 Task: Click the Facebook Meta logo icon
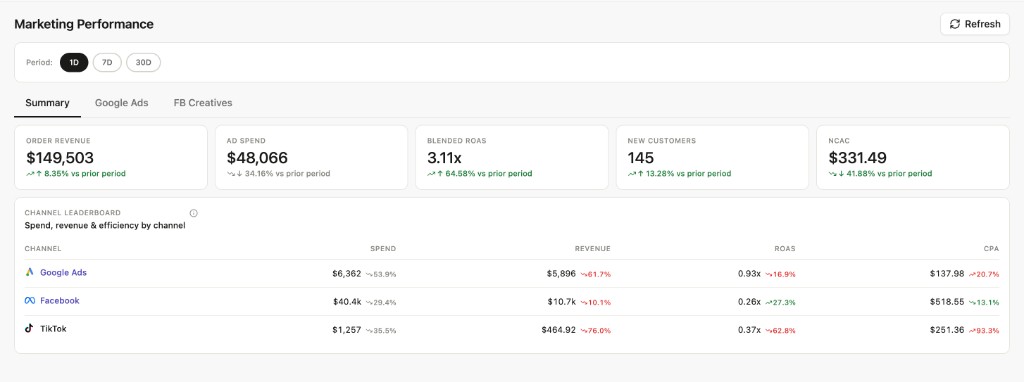(29, 300)
